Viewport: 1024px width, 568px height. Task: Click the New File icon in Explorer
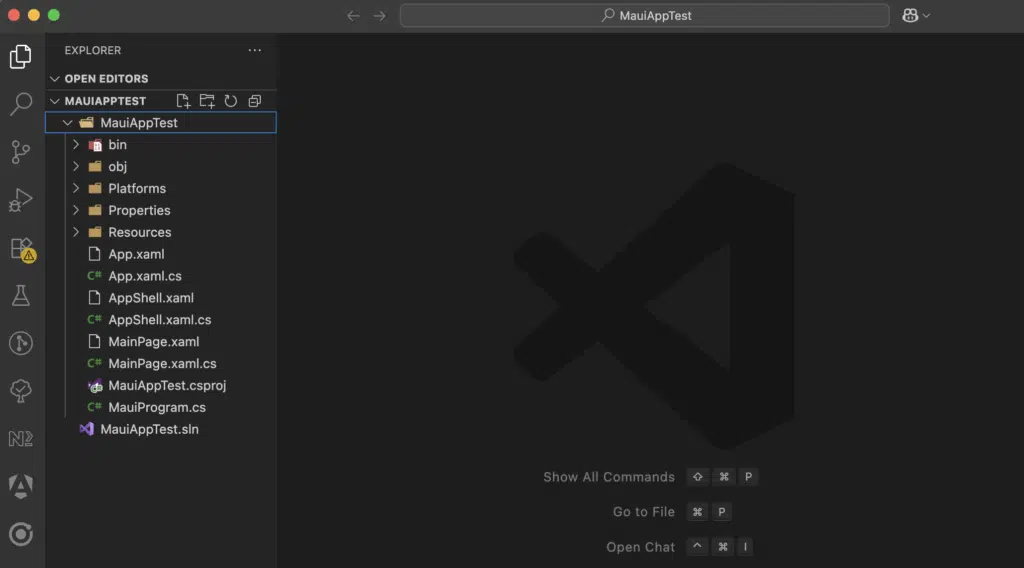pyautogui.click(x=183, y=101)
